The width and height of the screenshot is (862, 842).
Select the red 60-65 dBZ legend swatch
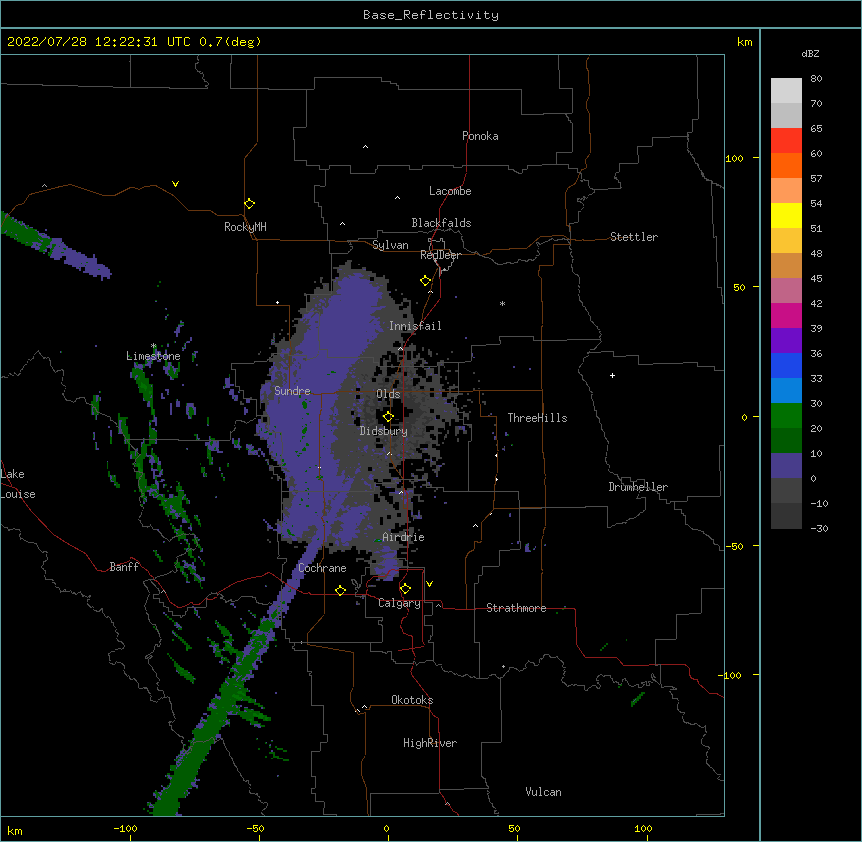pyautogui.click(x=786, y=140)
